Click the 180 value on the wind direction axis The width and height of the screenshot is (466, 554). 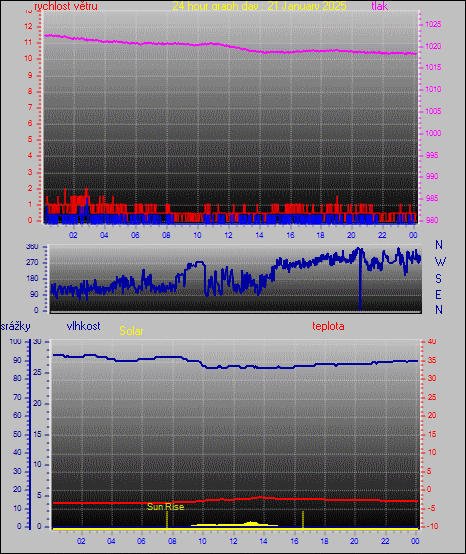tap(32, 278)
